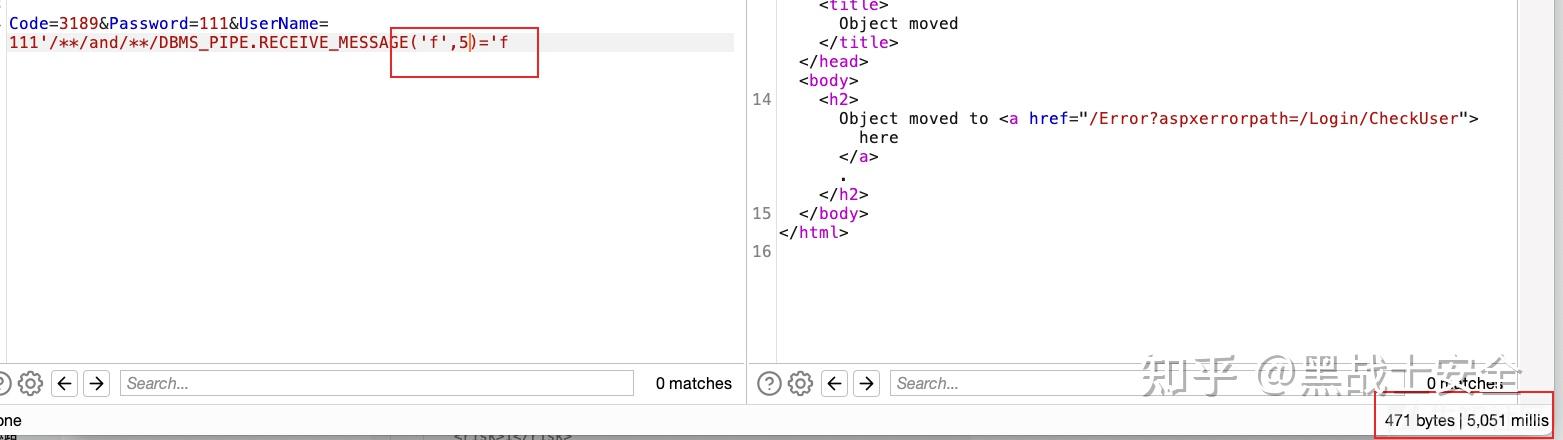This screenshot has height=440, width=1563.
Task: Go to previous match in request panel
Action: click(x=65, y=383)
